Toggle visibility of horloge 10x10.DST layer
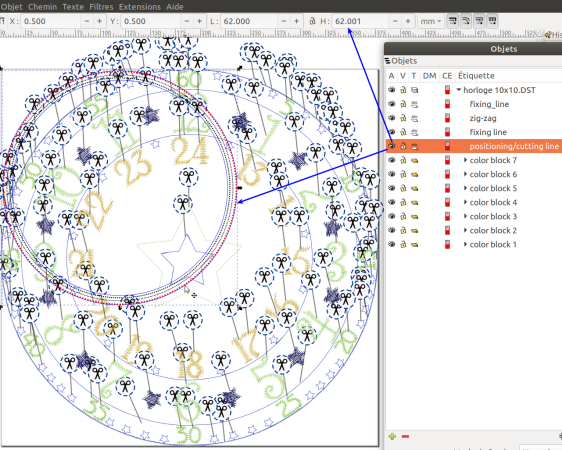 click(x=392, y=90)
